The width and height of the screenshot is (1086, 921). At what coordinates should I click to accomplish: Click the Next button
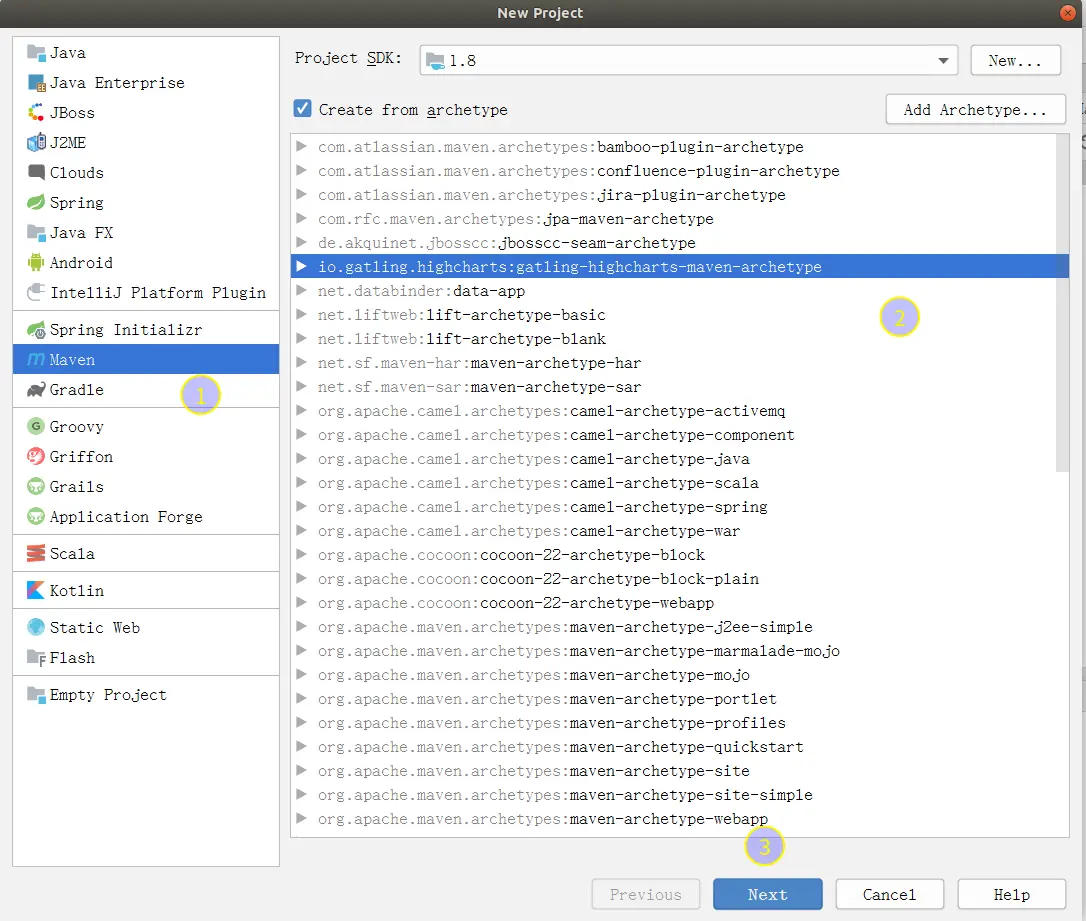[x=767, y=894]
